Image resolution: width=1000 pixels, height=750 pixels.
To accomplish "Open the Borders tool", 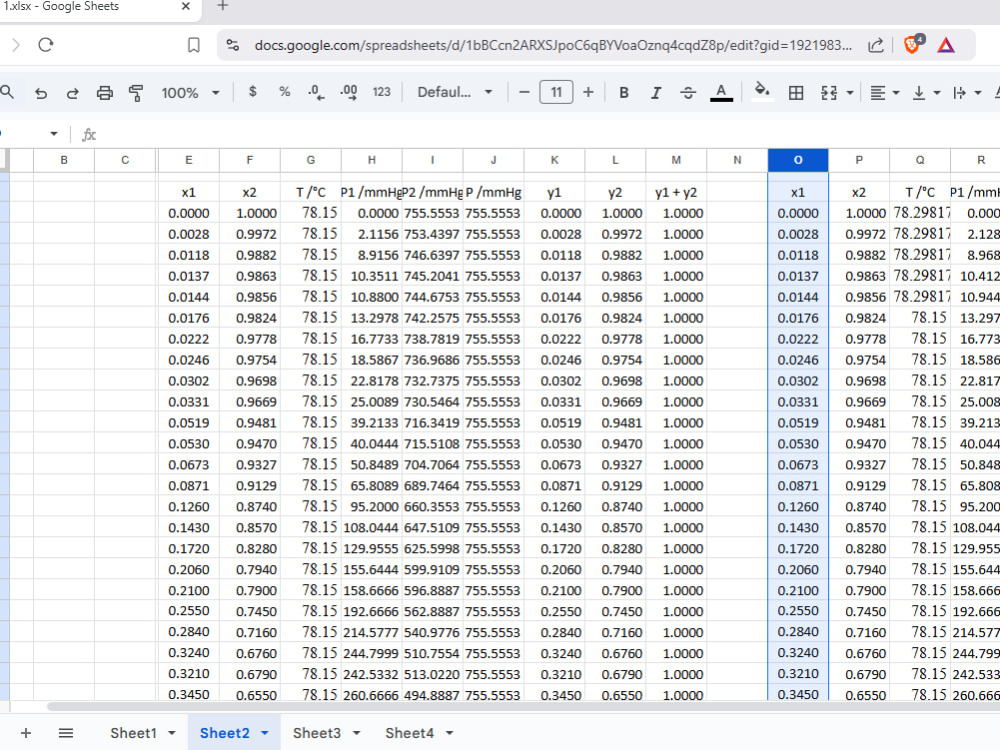I will click(796, 93).
